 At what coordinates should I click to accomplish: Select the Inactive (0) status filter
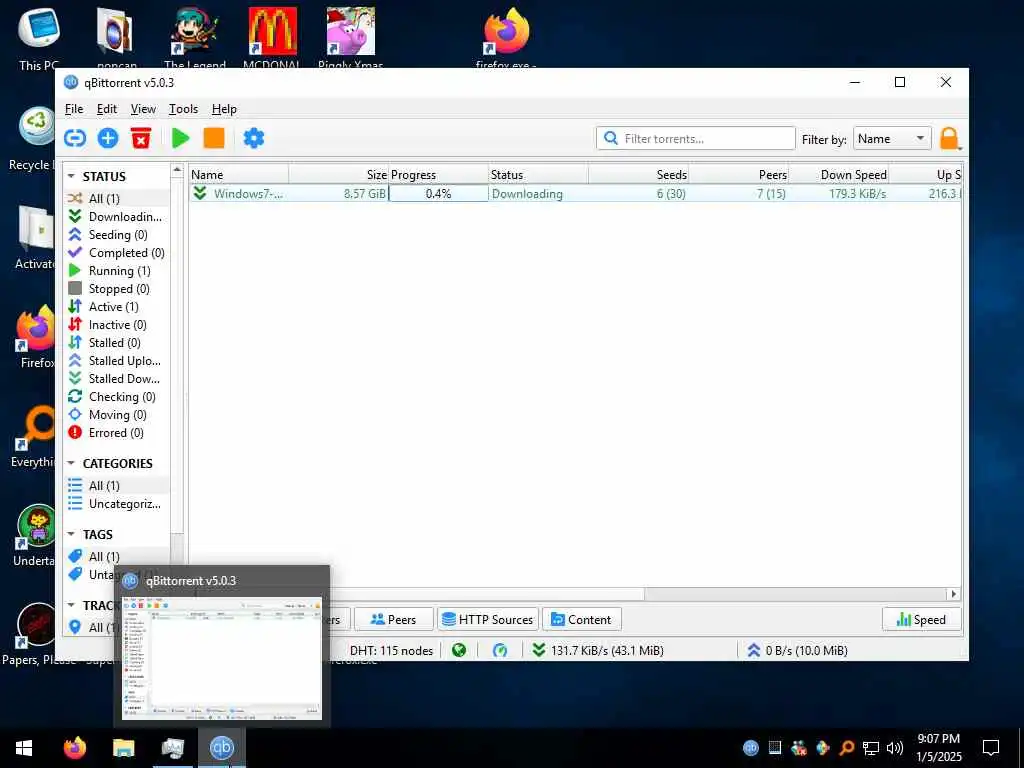click(x=117, y=325)
